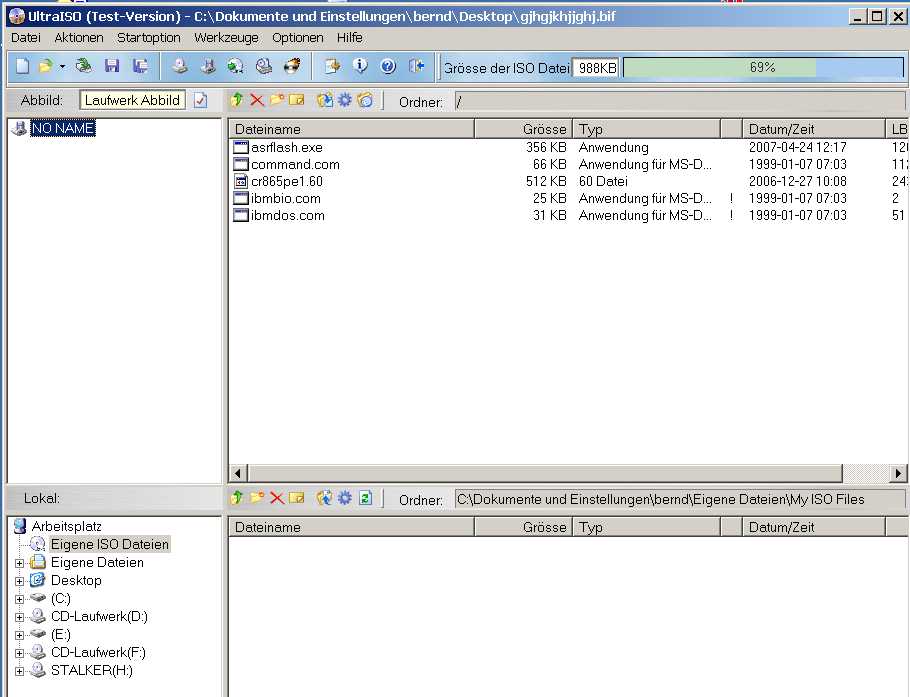The image size is (910, 697).
Task: Open the recent files arrow beside Open
Action: click(62, 67)
